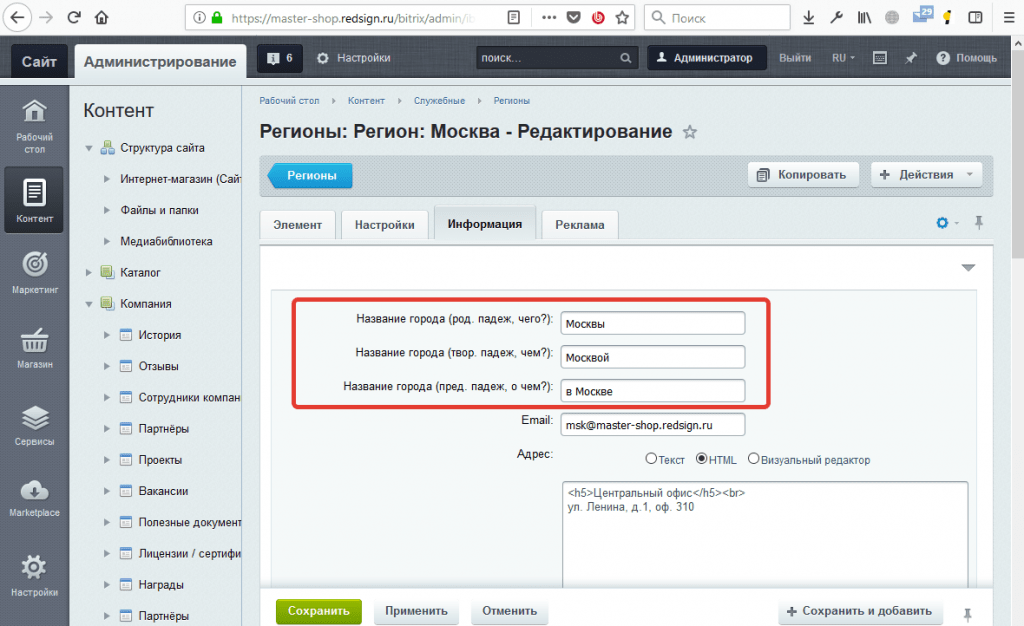The image size is (1024, 626).
Task: Open the Маркетинг sidebar section
Action: pos(34,271)
